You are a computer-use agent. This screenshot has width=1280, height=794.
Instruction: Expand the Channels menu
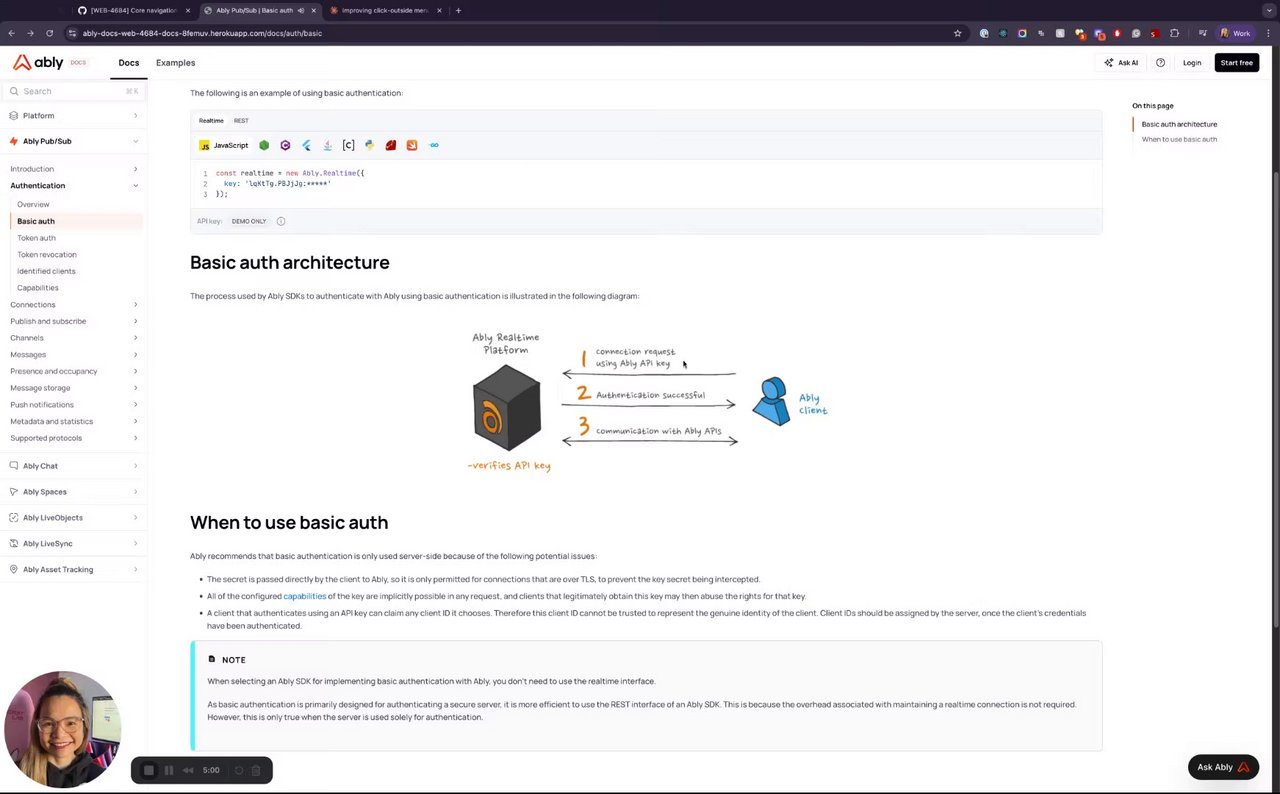(x=74, y=338)
